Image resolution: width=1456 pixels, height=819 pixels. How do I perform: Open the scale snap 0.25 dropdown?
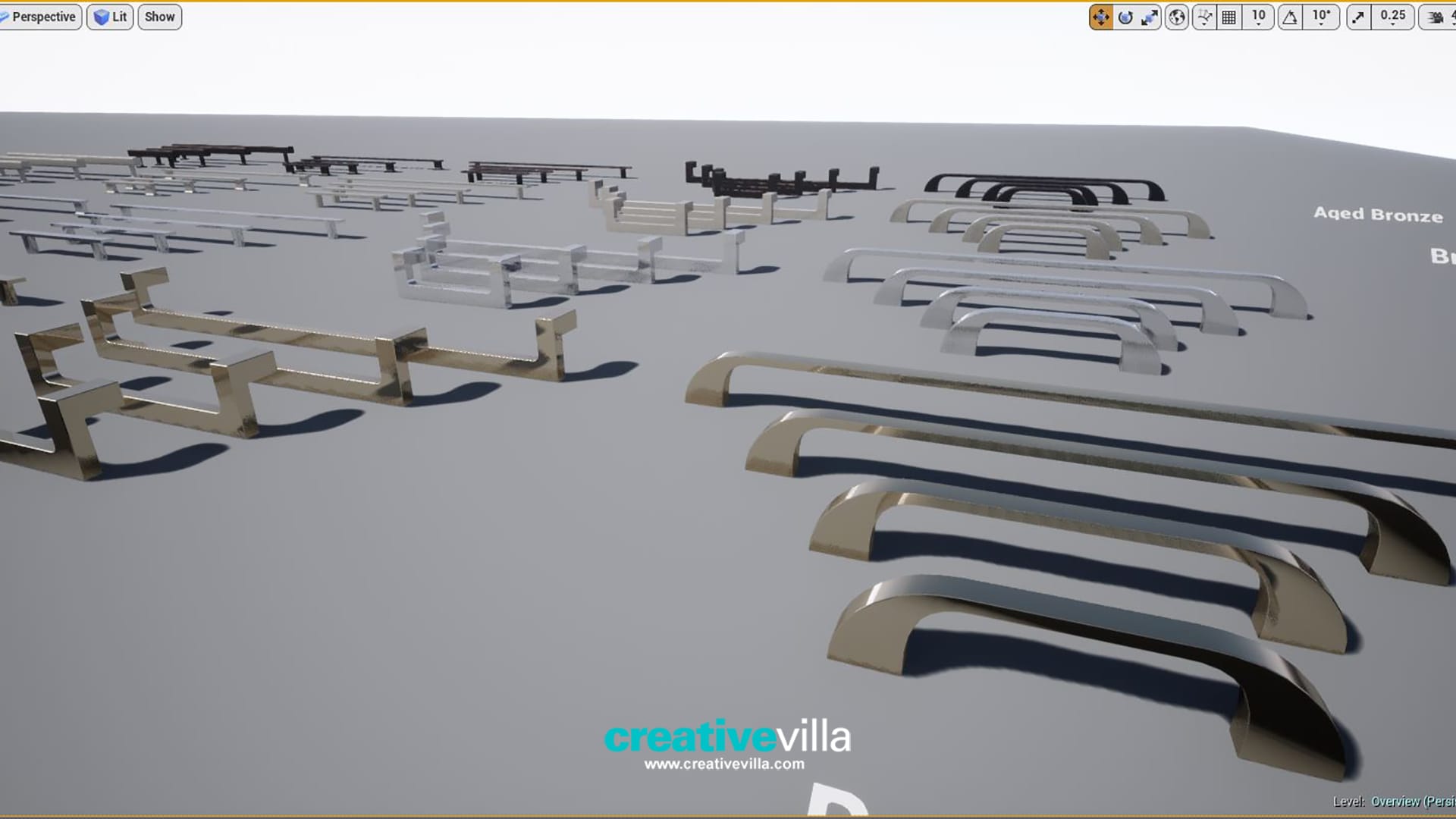coord(1393,17)
